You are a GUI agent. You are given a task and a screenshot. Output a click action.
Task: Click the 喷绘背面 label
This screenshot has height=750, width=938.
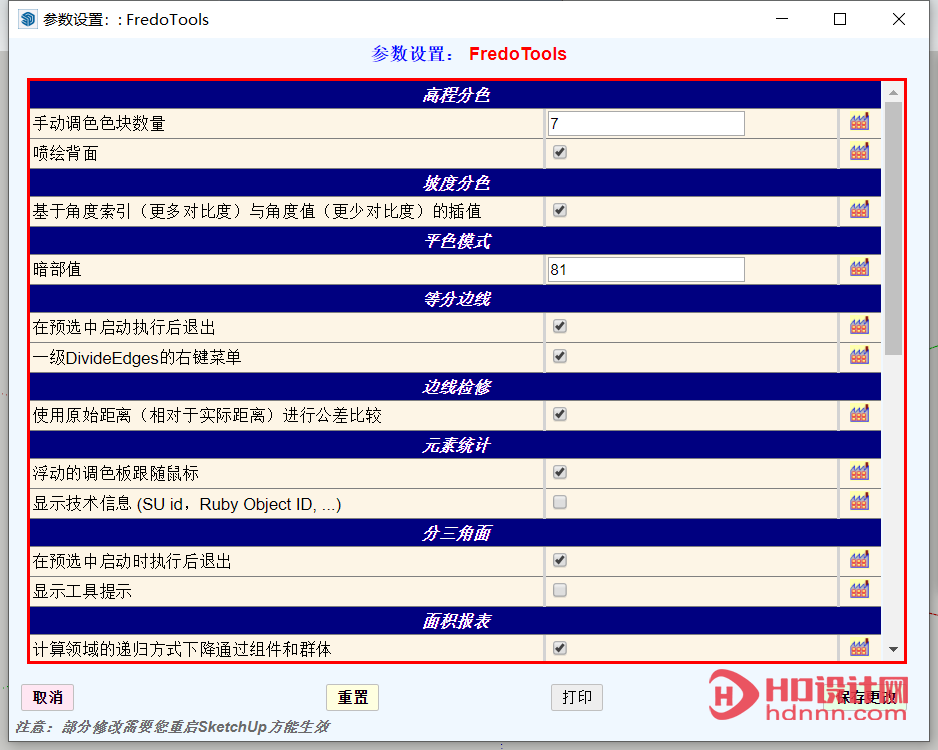pos(65,153)
